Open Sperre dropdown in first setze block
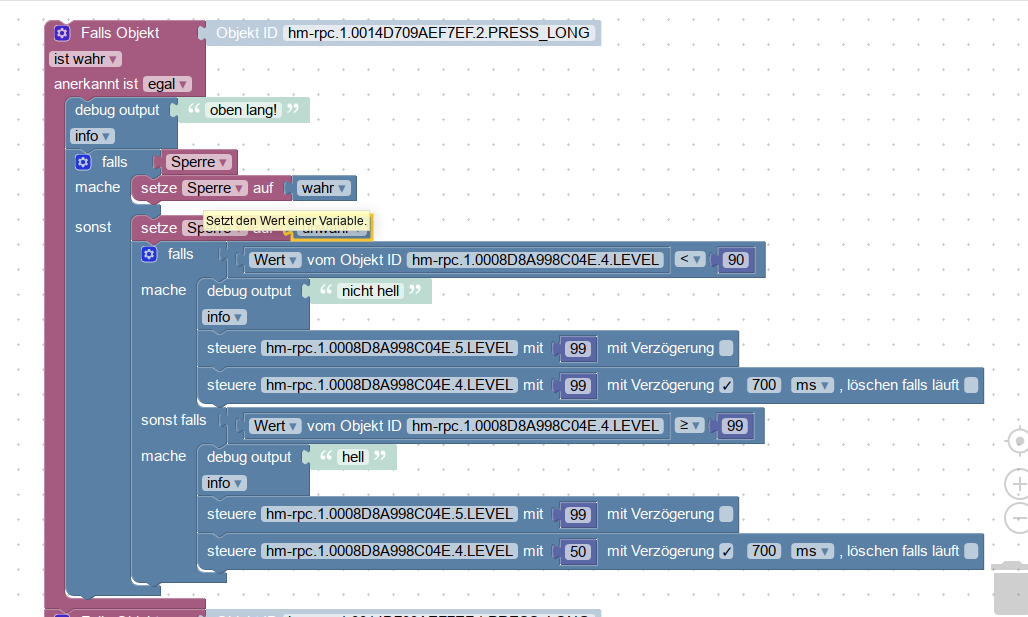This screenshot has height=617, width=1028. tap(215, 188)
